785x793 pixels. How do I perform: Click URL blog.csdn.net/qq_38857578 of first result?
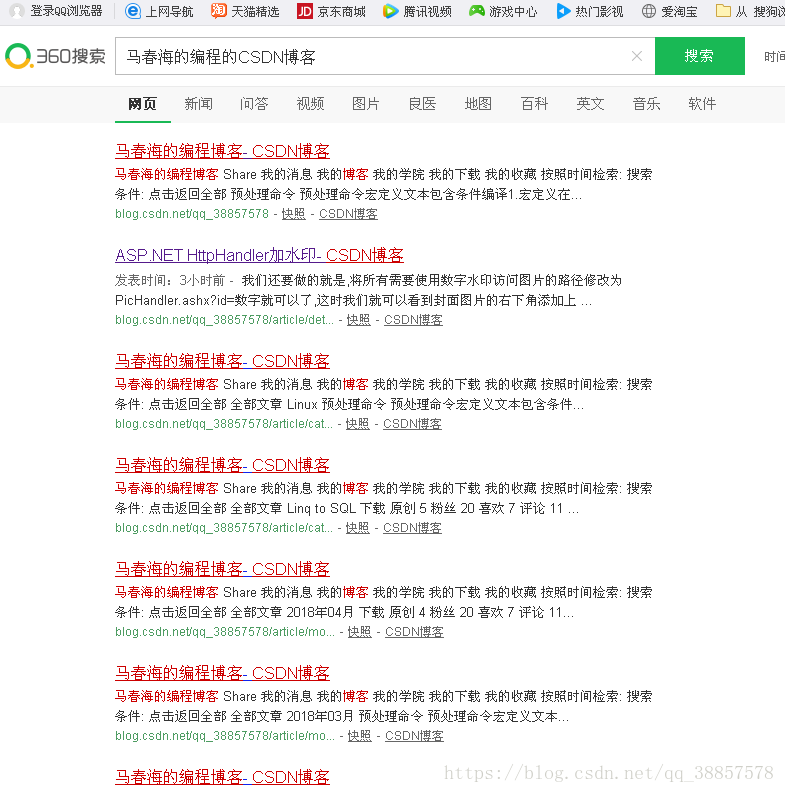[x=192, y=214]
